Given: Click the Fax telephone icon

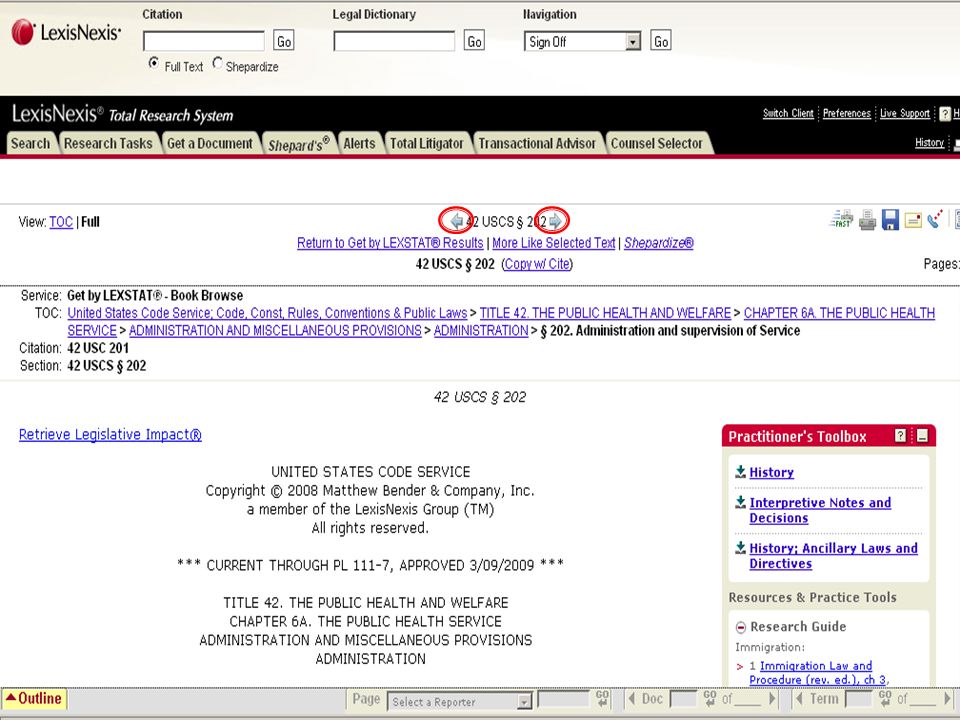Looking at the screenshot, I should [935, 219].
